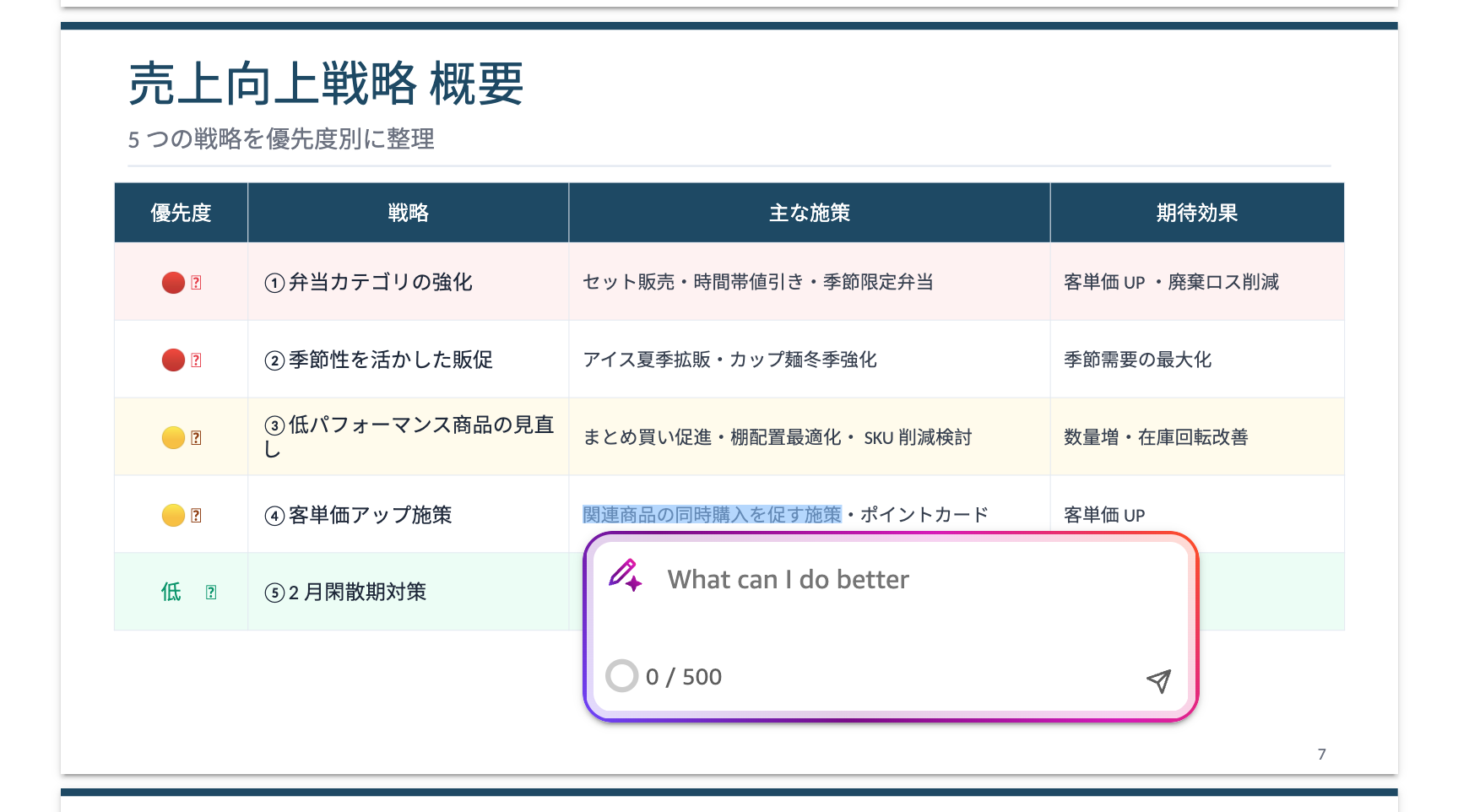The height and width of the screenshot is (812, 1469).
Task: Click the yellow priority dot in the 客単価アップ row
Action: tap(173, 515)
